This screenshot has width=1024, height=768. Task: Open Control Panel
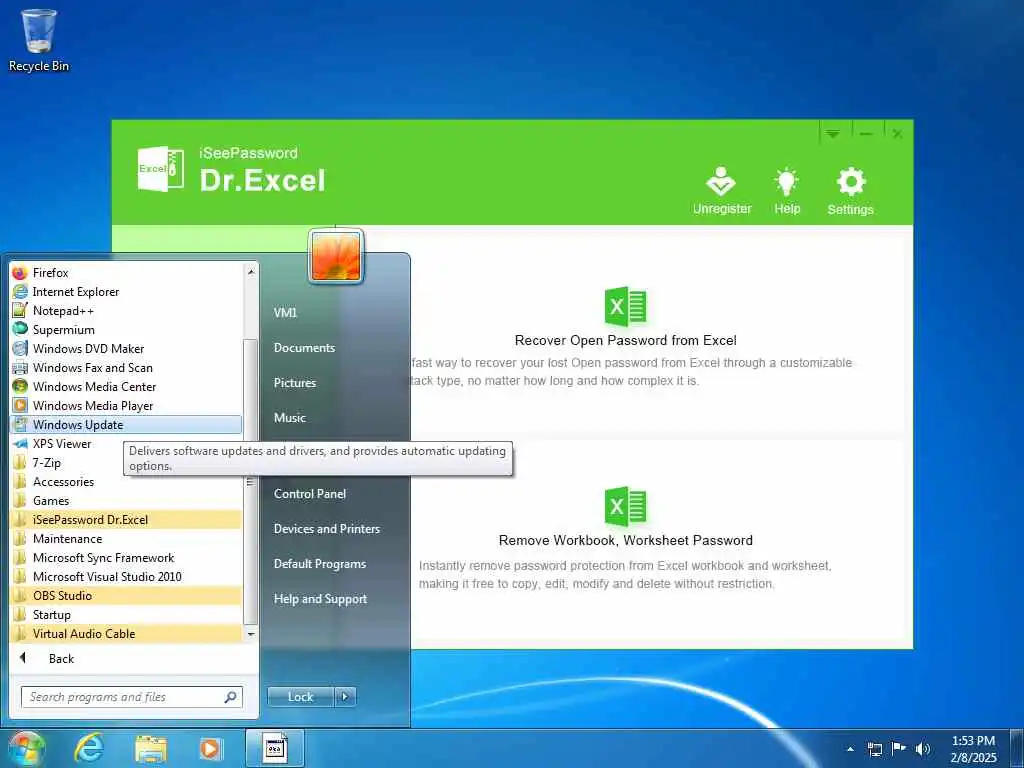(310, 494)
